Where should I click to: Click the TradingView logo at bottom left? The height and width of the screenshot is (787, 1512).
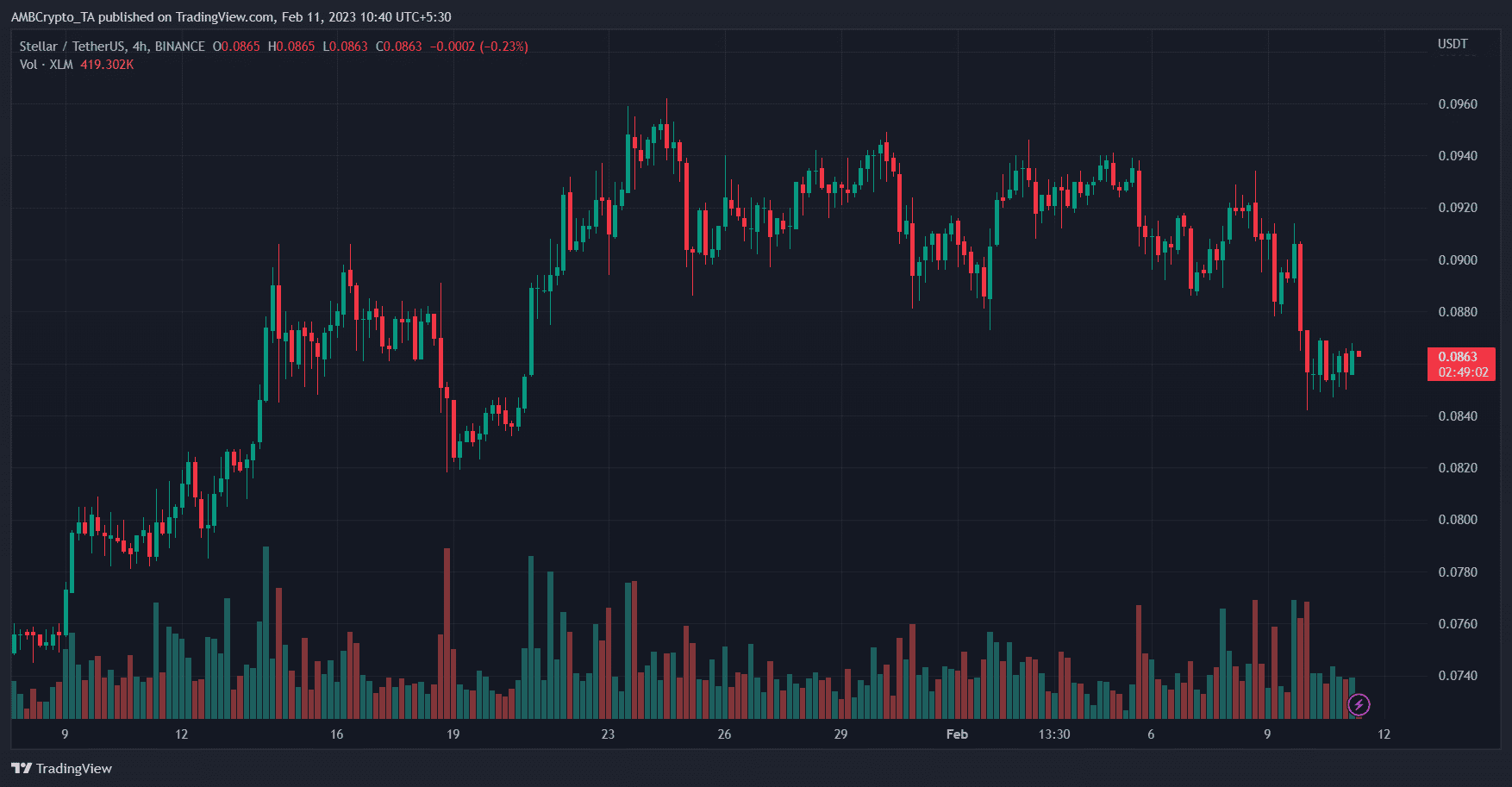(x=61, y=768)
